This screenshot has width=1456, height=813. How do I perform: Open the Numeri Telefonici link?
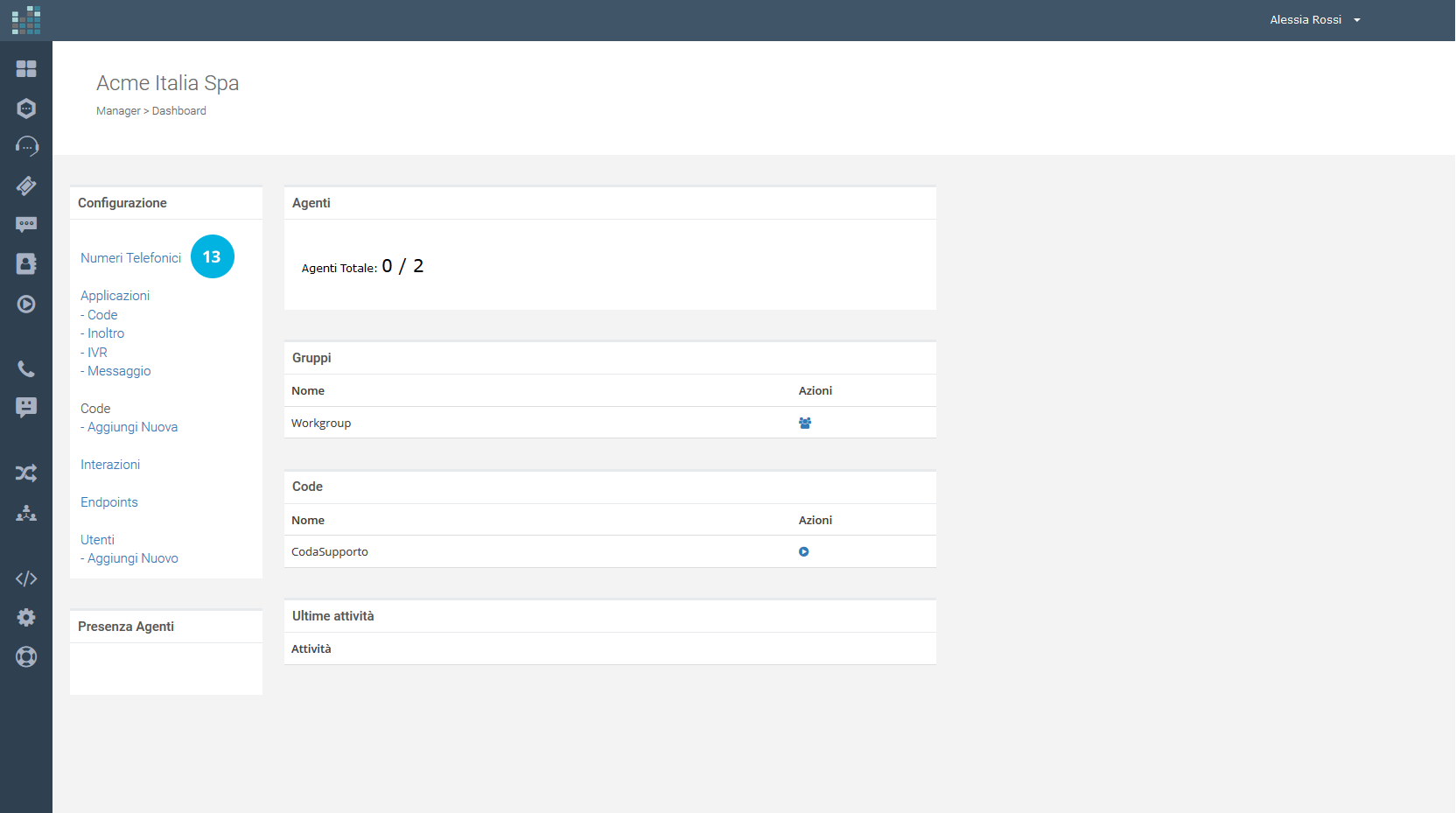130,258
